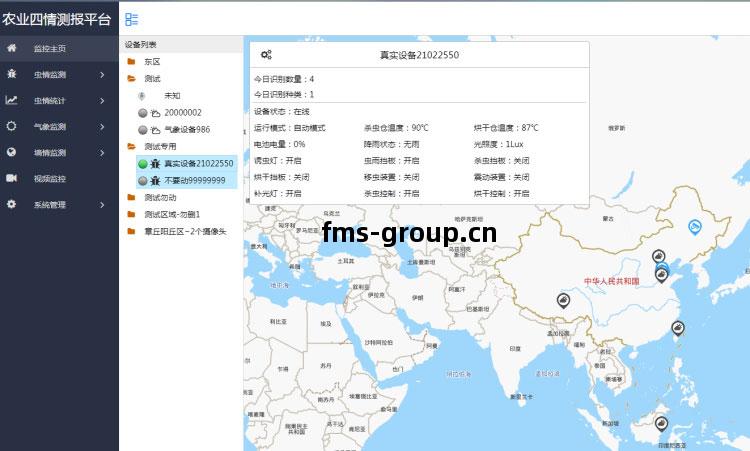This screenshot has width=750, height=451.
Task: Click the gear icon for 系统管理
Action: tap(11, 204)
